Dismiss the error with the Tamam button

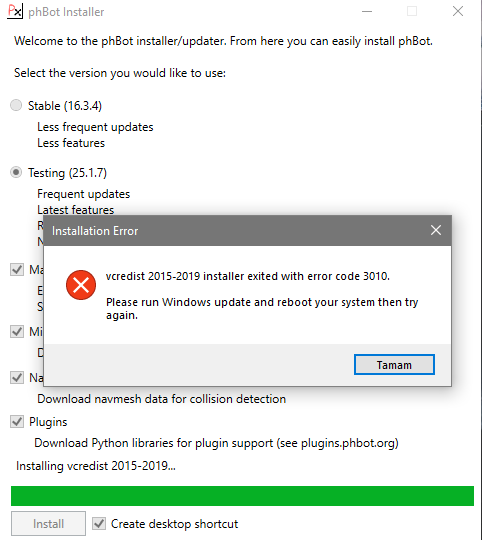pyautogui.click(x=394, y=364)
